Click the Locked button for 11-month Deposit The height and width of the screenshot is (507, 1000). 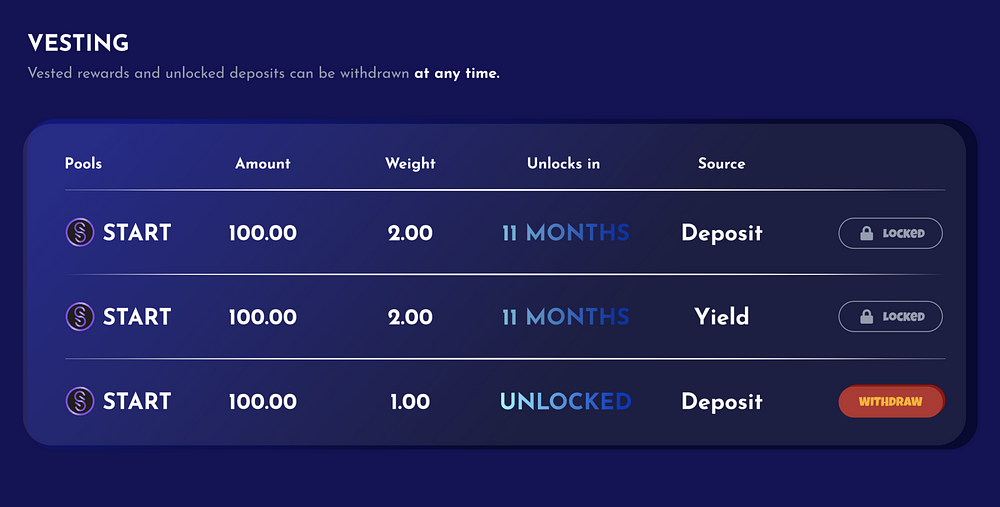[890, 233]
